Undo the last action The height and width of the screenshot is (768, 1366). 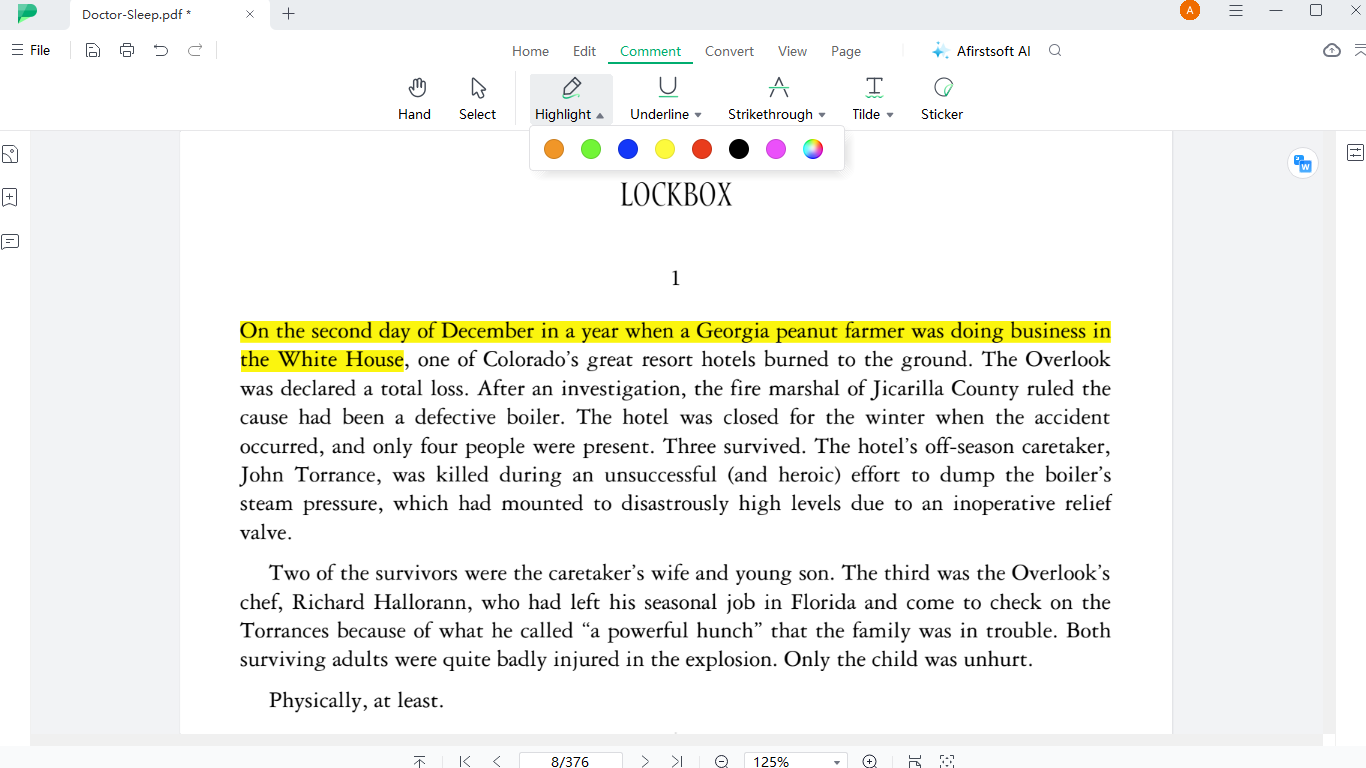161,50
